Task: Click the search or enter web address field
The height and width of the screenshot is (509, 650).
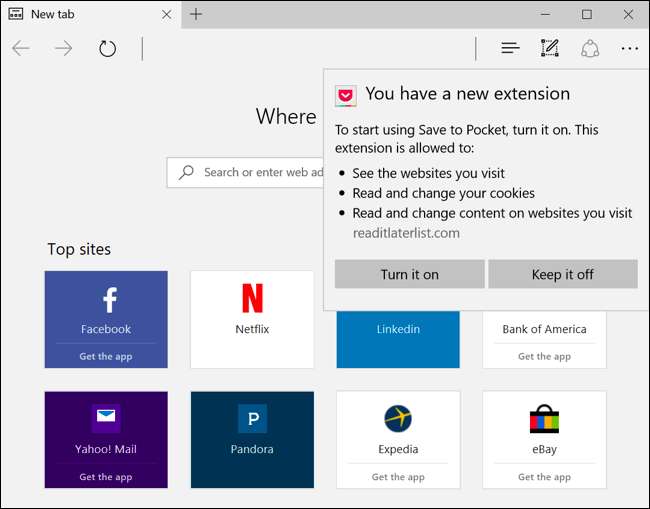Action: (250, 172)
